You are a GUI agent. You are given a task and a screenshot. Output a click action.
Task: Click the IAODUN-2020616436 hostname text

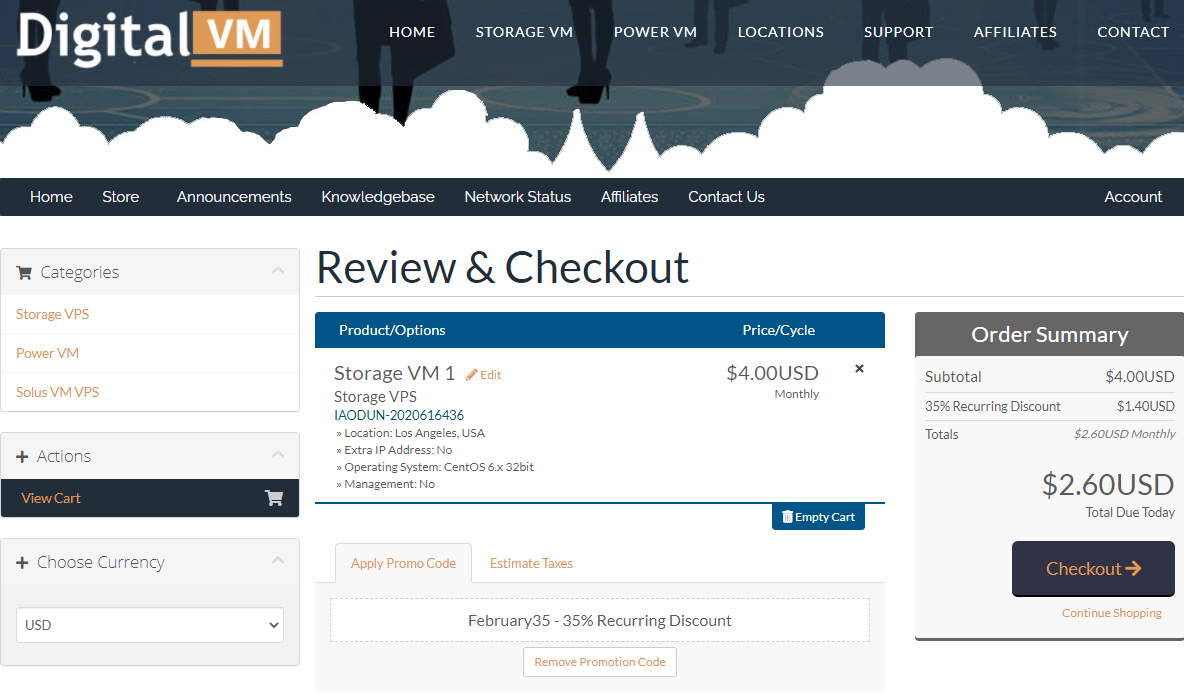(x=399, y=415)
